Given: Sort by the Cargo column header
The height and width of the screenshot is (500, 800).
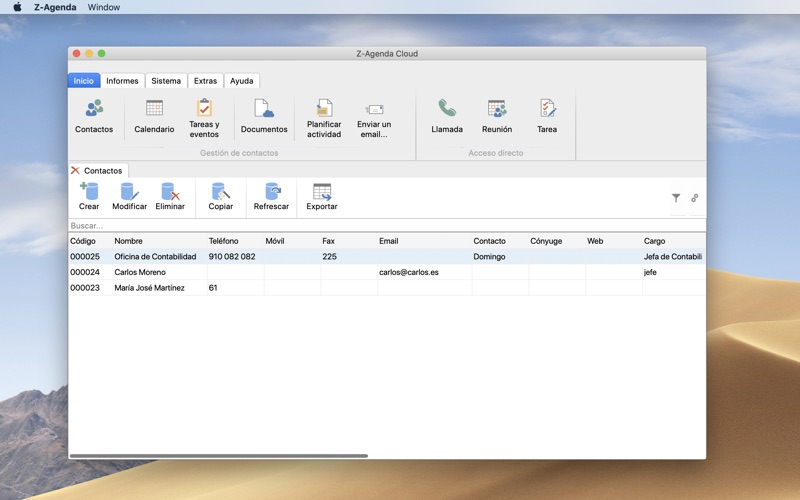Looking at the screenshot, I should point(674,241).
